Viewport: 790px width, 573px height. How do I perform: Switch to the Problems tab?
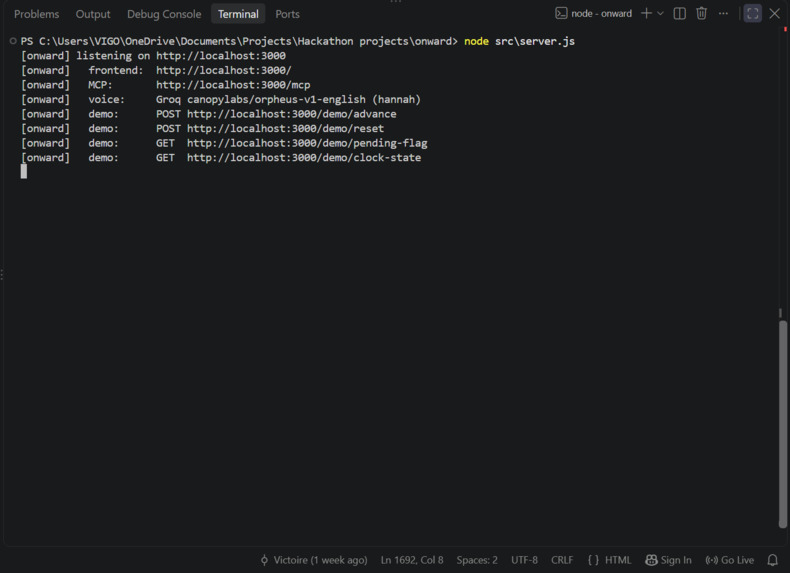coord(36,14)
